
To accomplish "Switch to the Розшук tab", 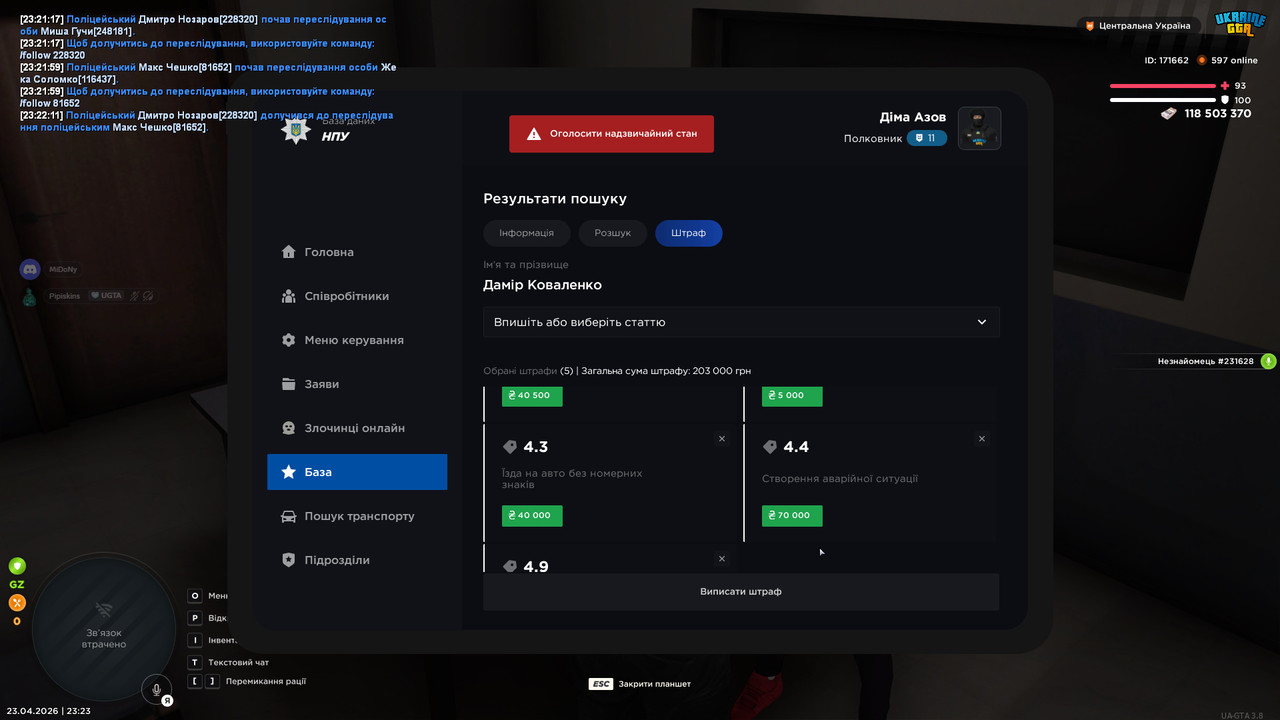I will 613,233.
